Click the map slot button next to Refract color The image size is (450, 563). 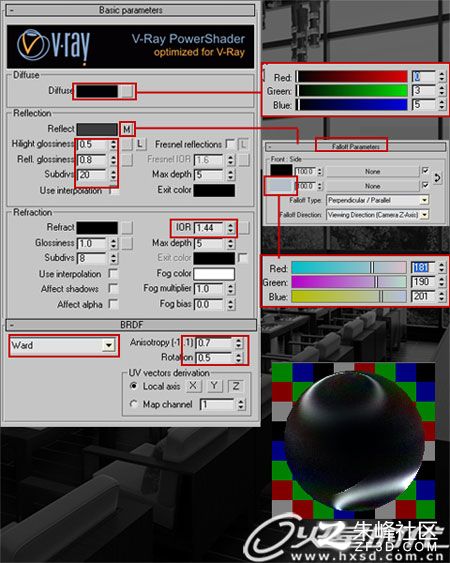click(126, 228)
